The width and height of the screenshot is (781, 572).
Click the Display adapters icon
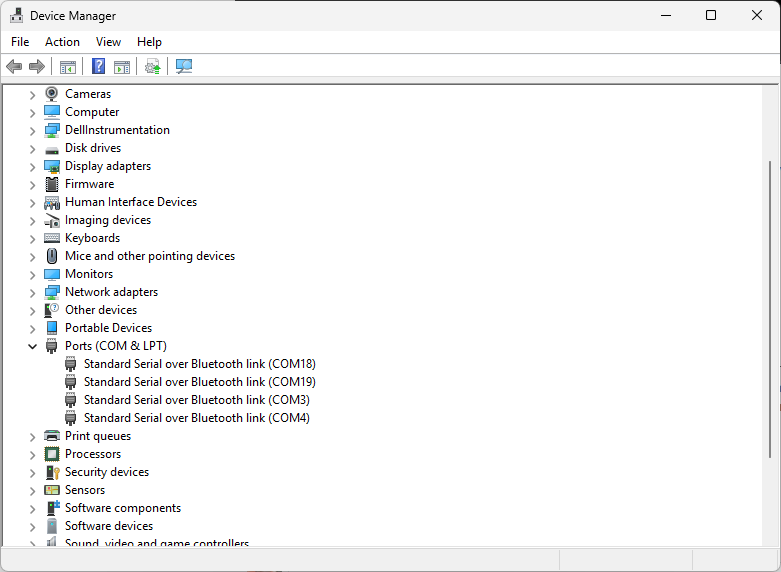(52, 166)
